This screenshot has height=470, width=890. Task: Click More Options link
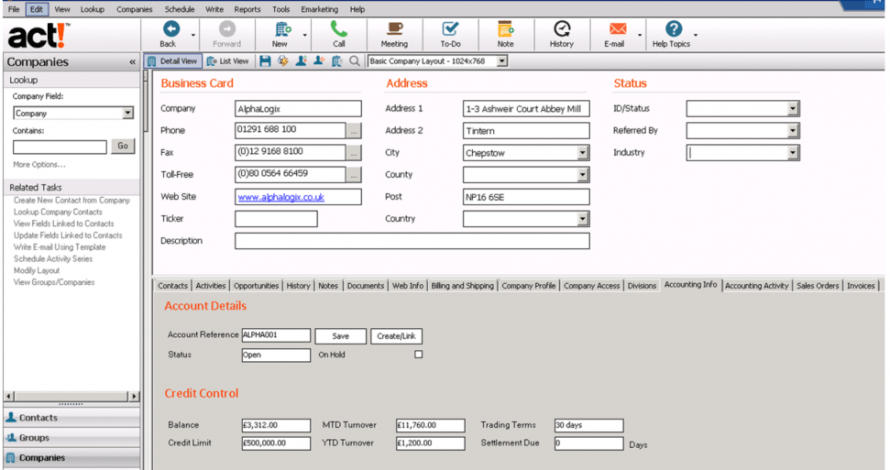pos(39,165)
